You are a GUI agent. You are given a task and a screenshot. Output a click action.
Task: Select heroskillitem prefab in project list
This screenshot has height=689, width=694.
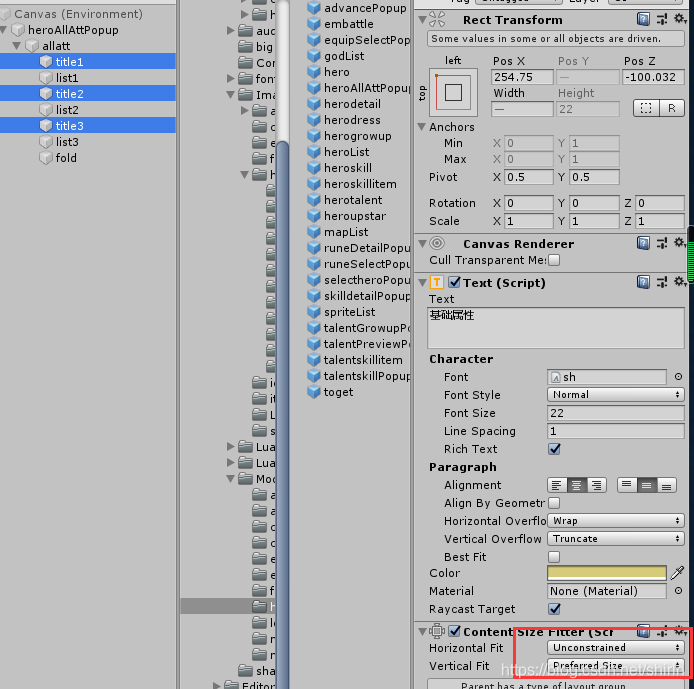tap(352, 184)
